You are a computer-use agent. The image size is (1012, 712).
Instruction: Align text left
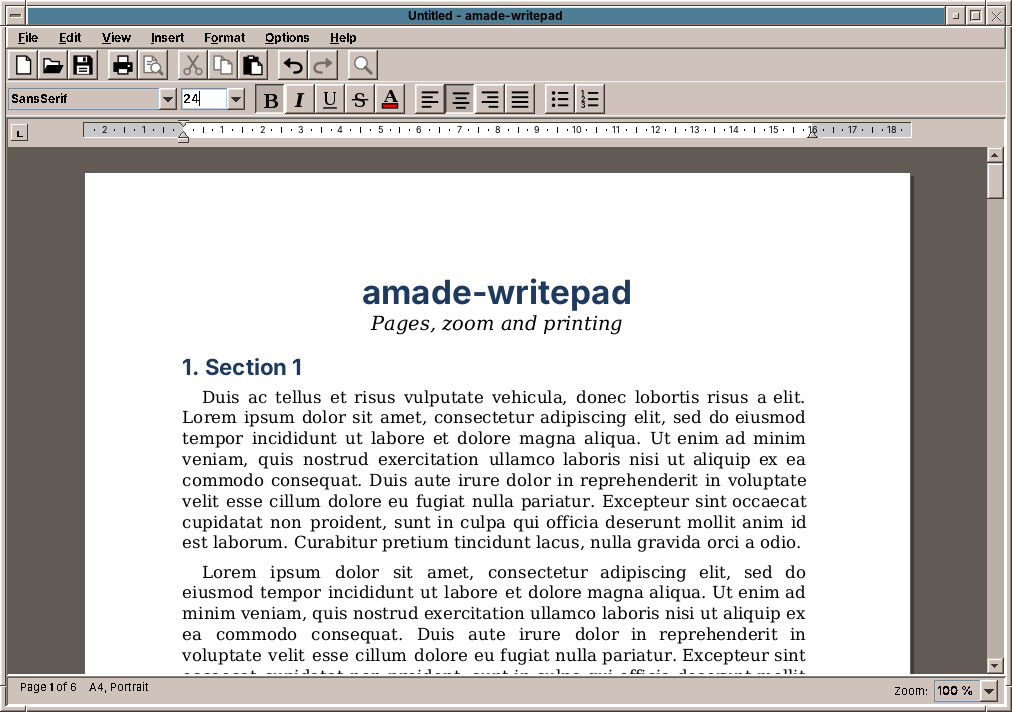coord(430,99)
